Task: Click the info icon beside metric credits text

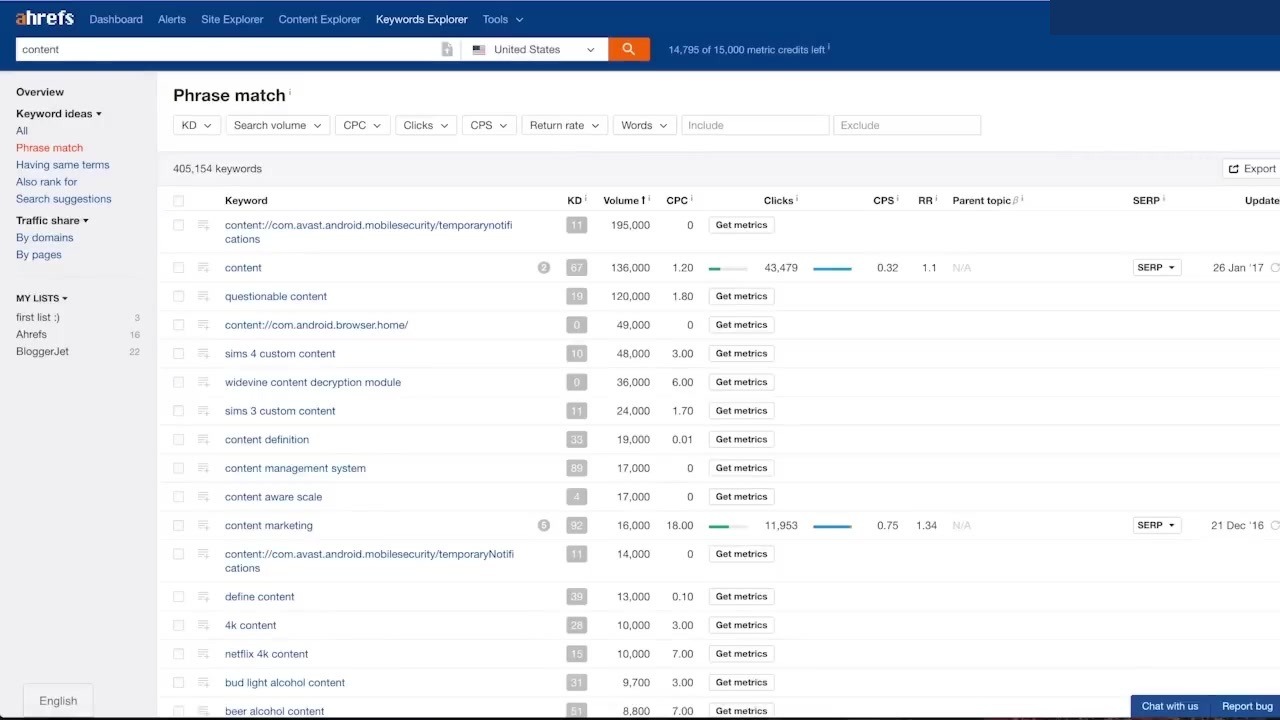Action: (829, 47)
